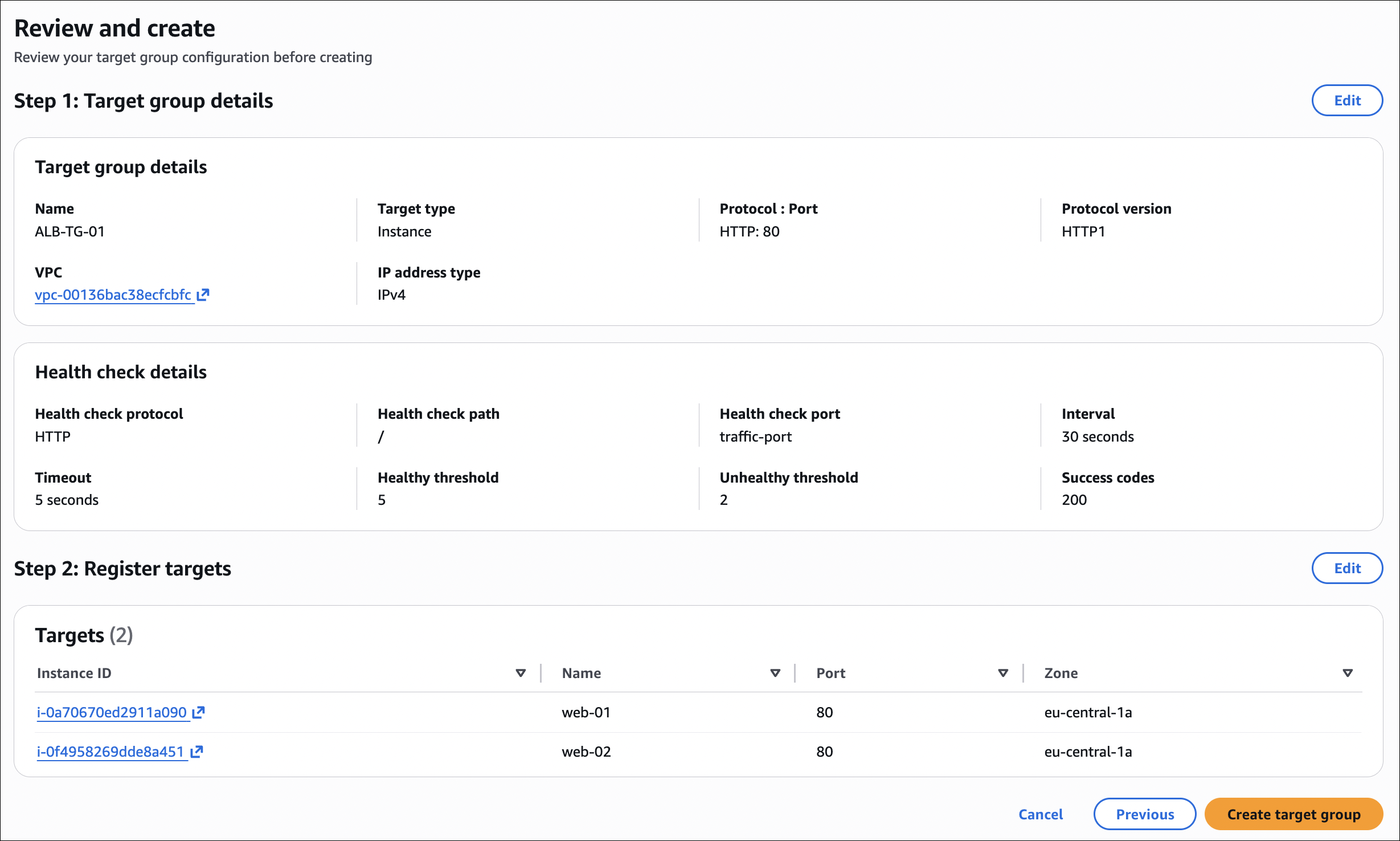Screen dimensions: 1400x841
Task: Click the Name column sort arrow
Action: (x=775, y=673)
